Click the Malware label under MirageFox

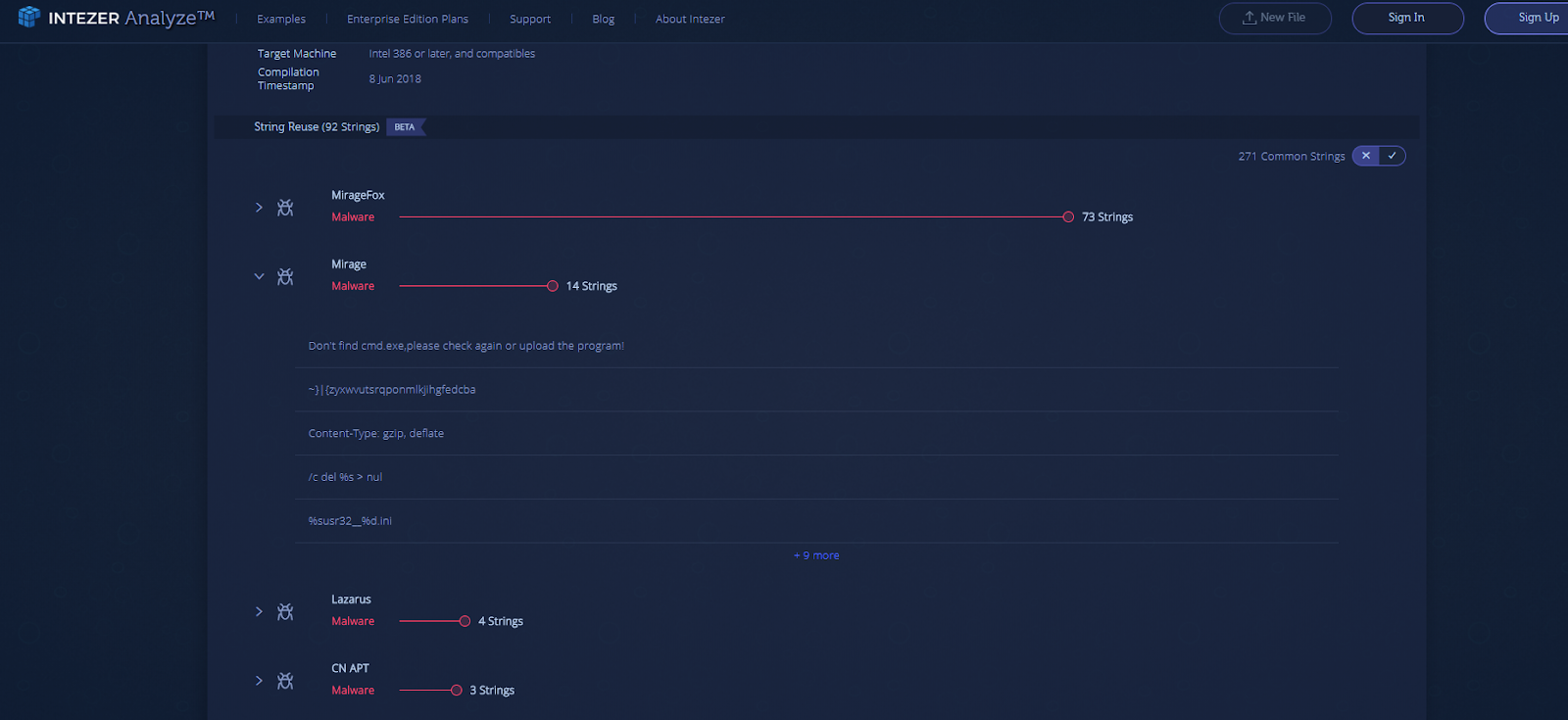353,217
